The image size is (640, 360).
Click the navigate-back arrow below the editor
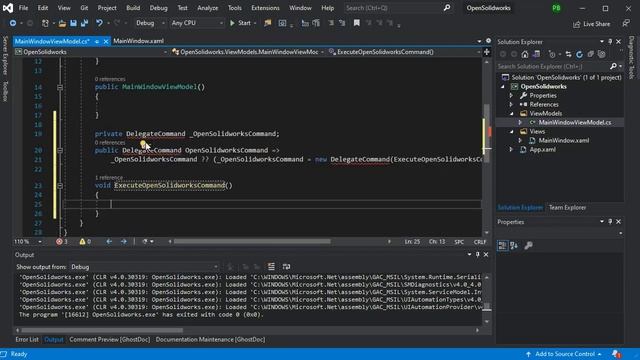tap(109, 242)
